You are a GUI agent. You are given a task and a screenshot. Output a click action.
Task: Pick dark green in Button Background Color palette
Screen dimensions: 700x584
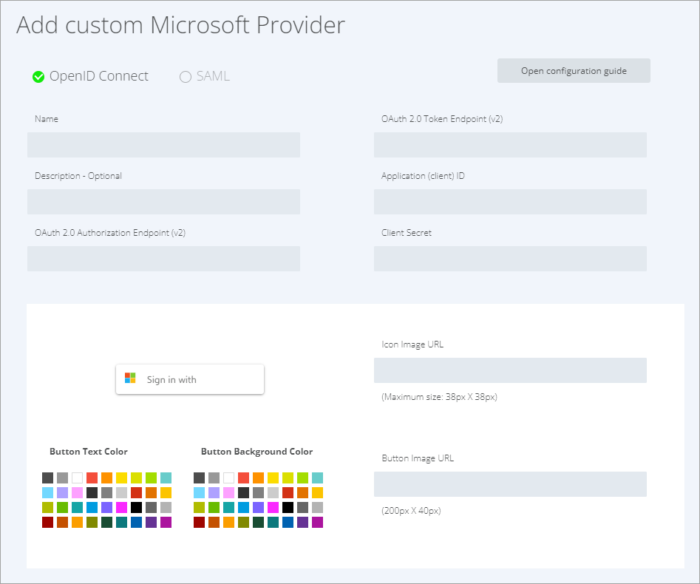pyautogui.click(x=258, y=522)
